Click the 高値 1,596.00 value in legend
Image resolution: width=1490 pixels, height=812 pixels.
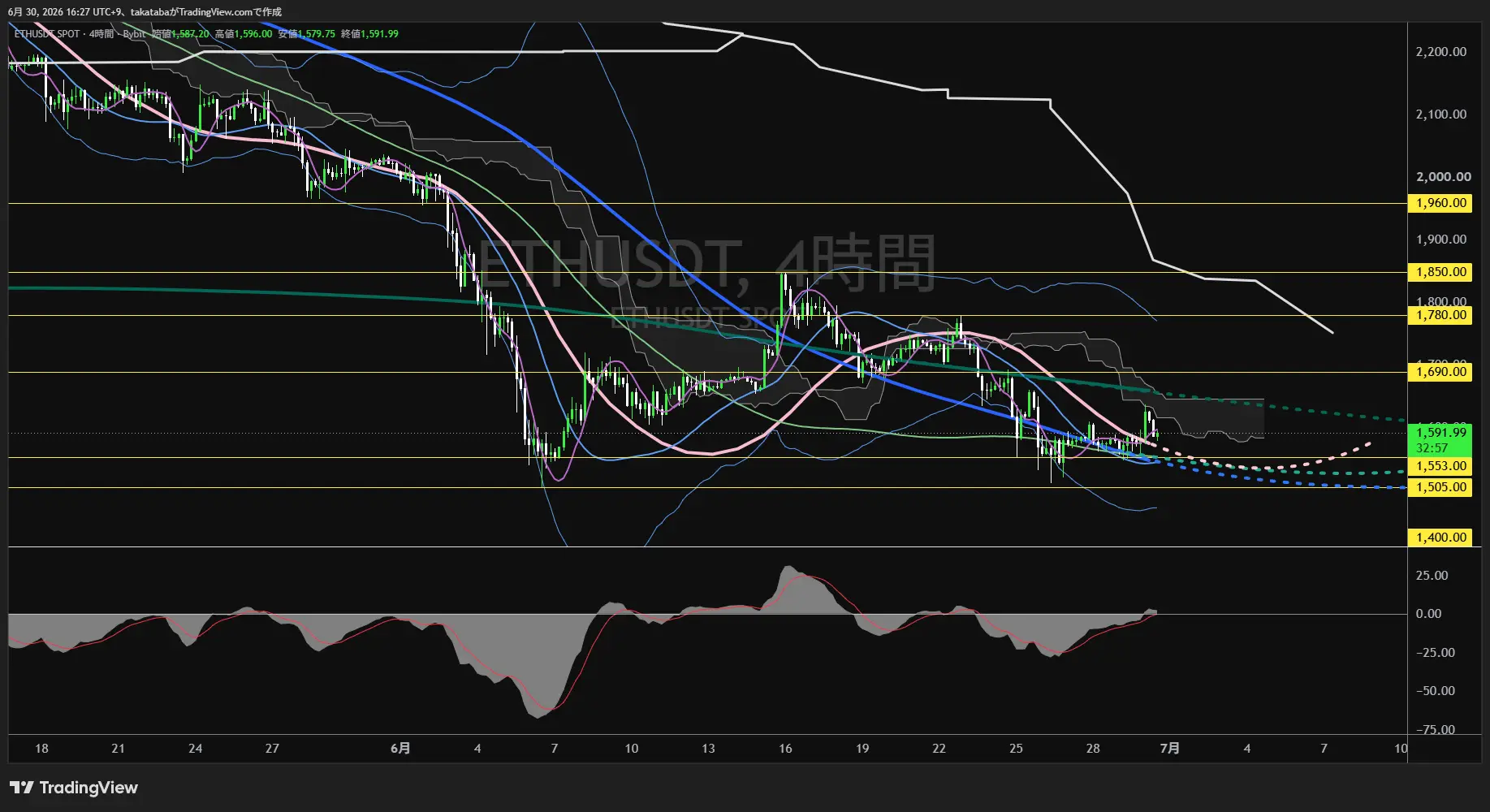point(244,34)
